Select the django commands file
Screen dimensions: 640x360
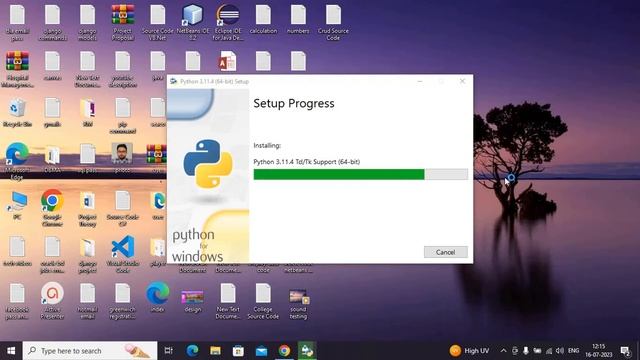(x=52, y=22)
